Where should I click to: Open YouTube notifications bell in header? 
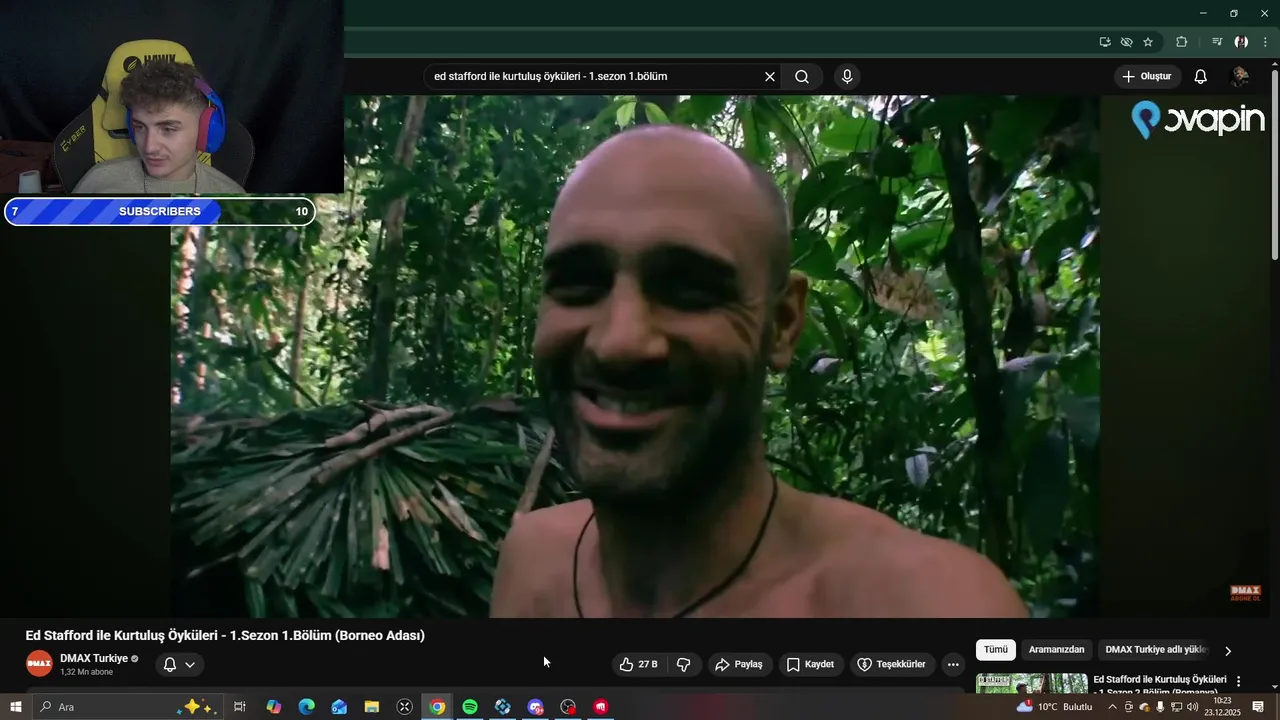[1201, 77]
